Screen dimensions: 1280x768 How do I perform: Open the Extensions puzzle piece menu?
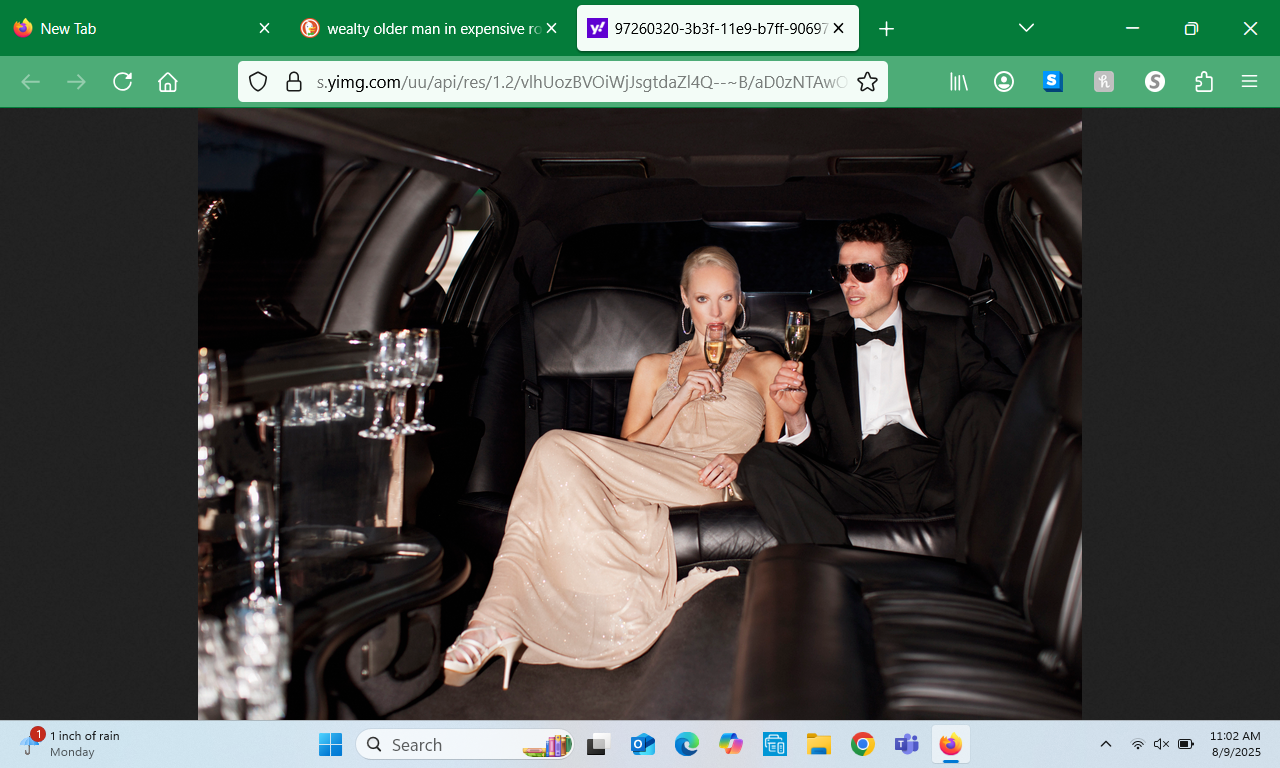(1204, 82)
